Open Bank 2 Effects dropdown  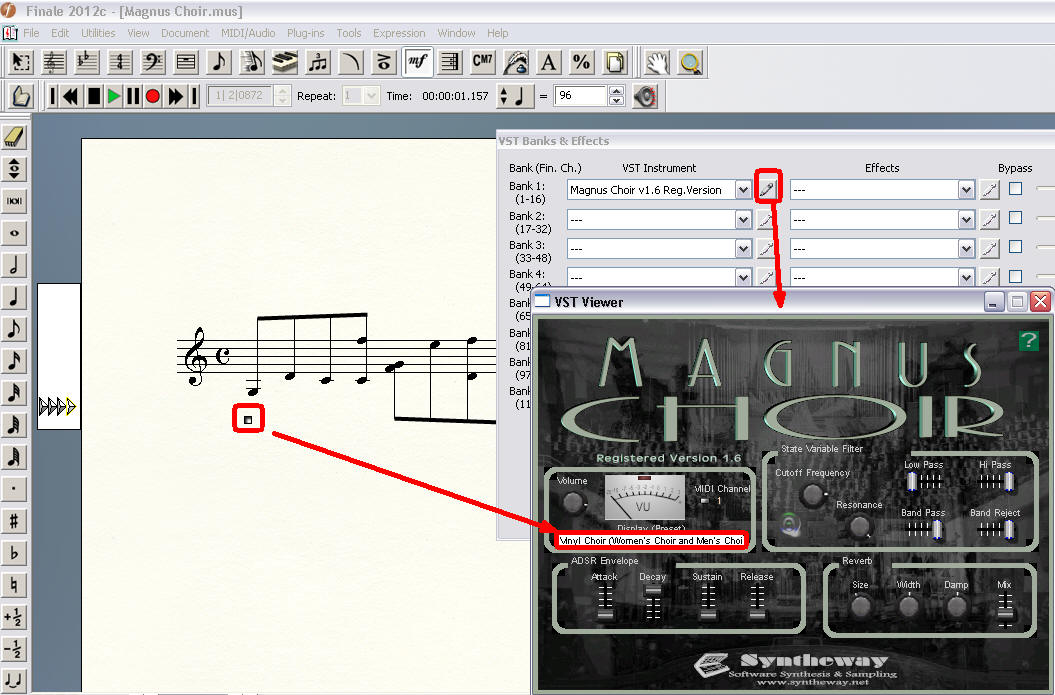[x=966, y=219]
